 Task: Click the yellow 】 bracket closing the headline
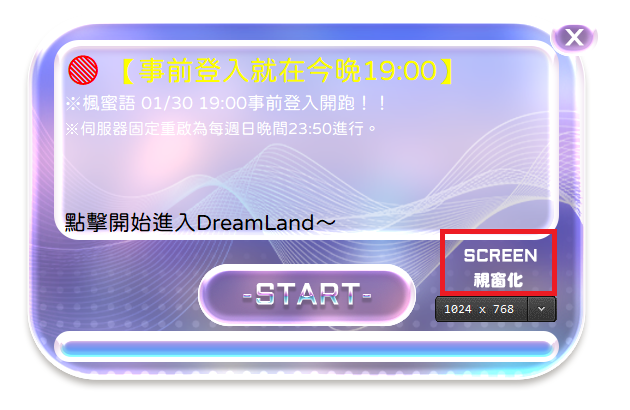[447, 71]
